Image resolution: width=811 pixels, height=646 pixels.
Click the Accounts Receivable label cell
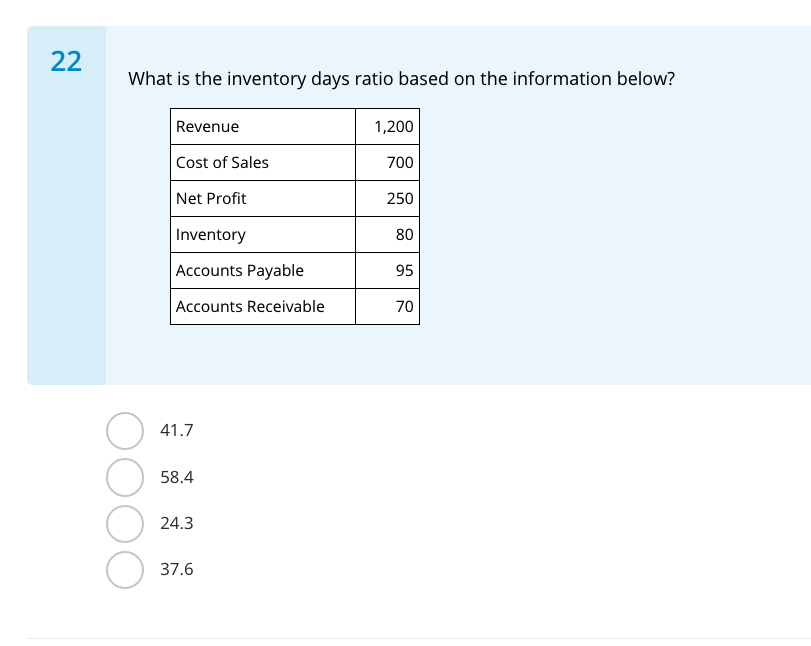point(262,307)
